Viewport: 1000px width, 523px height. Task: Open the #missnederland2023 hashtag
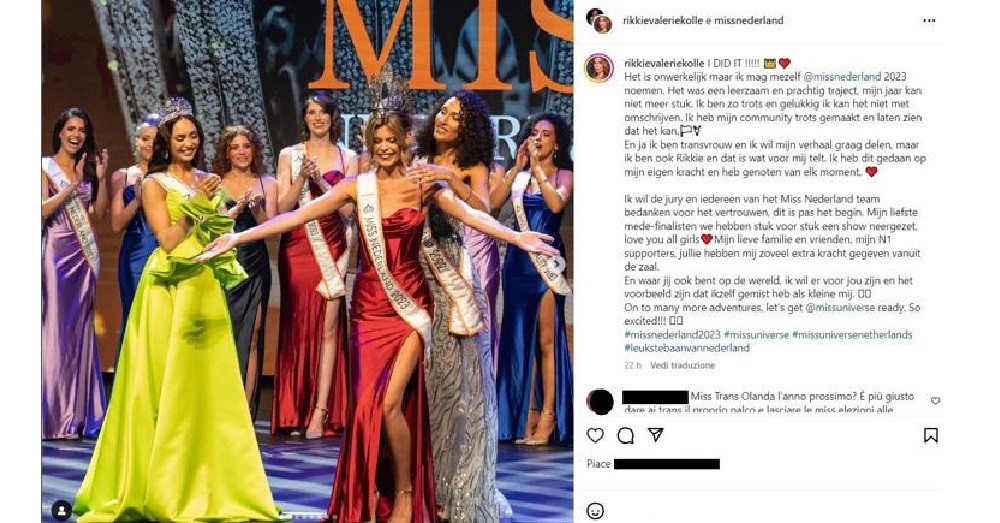(672, 335)
